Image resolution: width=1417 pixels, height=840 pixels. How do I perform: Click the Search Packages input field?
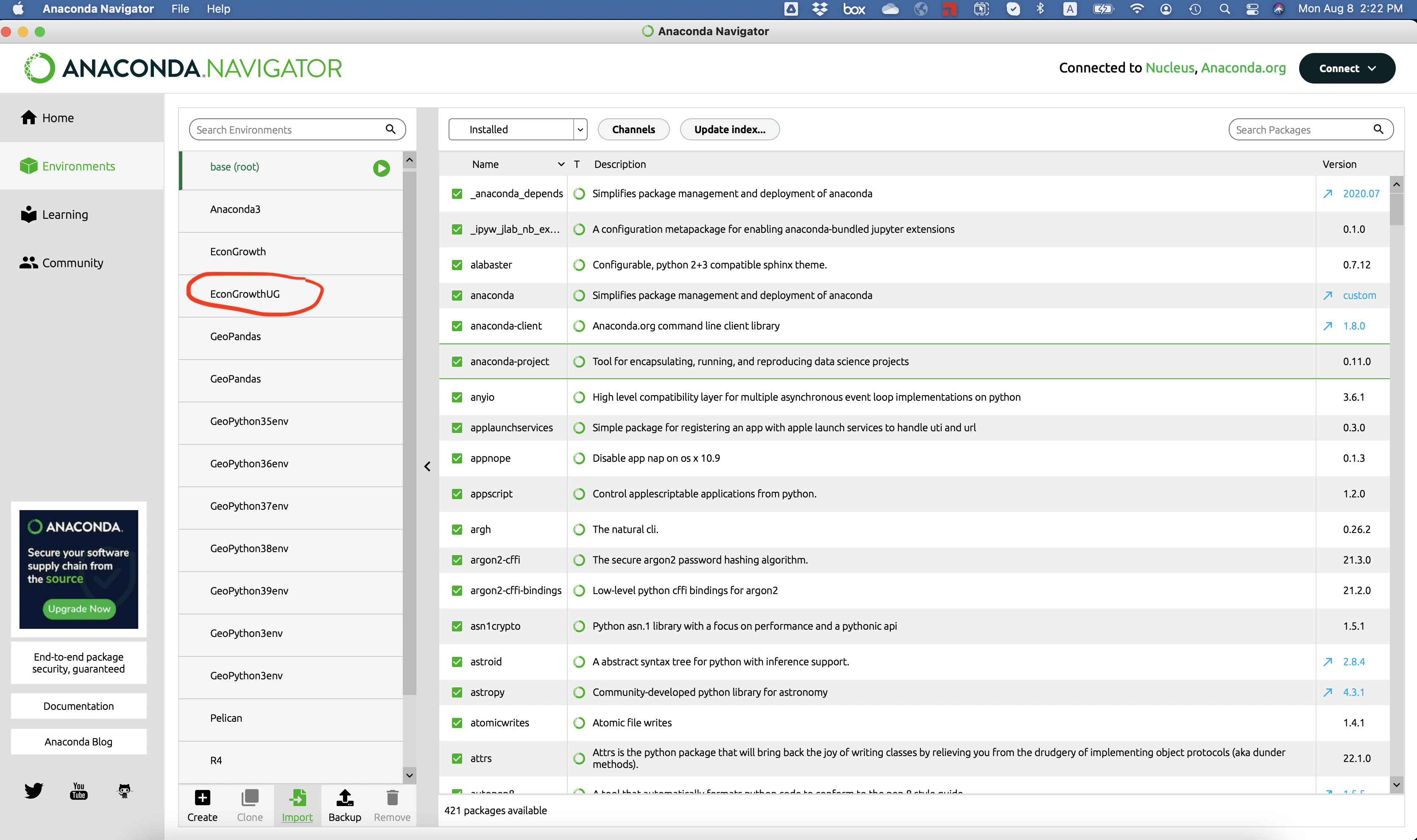click(1299, 128)
